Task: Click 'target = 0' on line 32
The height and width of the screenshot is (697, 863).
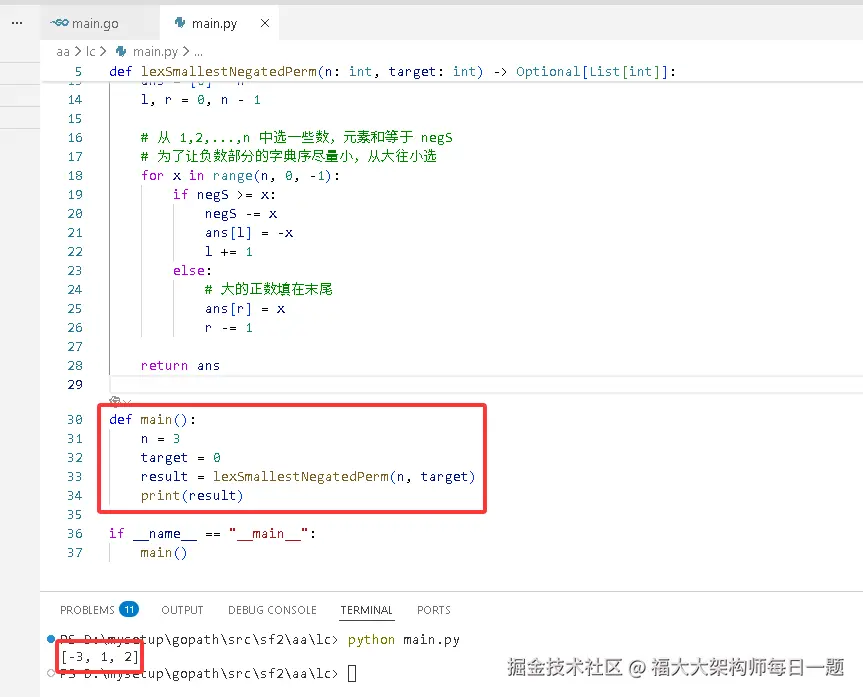Action: [181, 458]
